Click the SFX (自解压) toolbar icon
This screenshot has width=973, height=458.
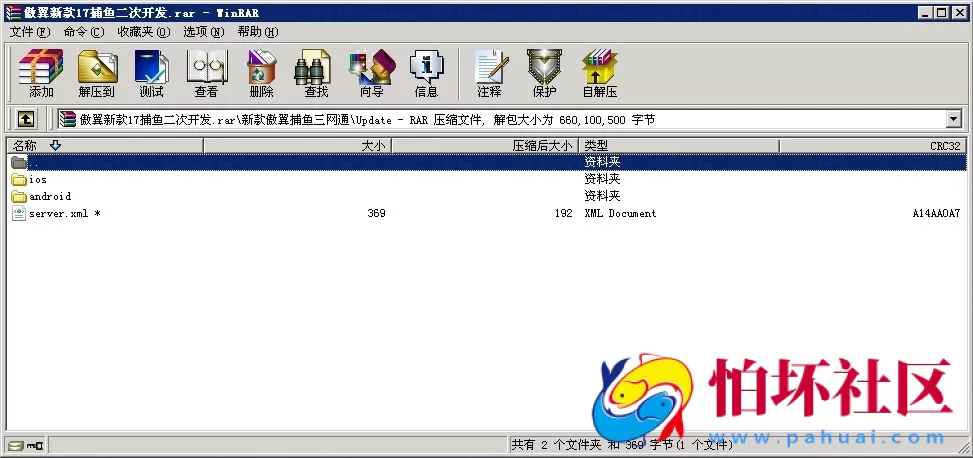tap(599, 73)
